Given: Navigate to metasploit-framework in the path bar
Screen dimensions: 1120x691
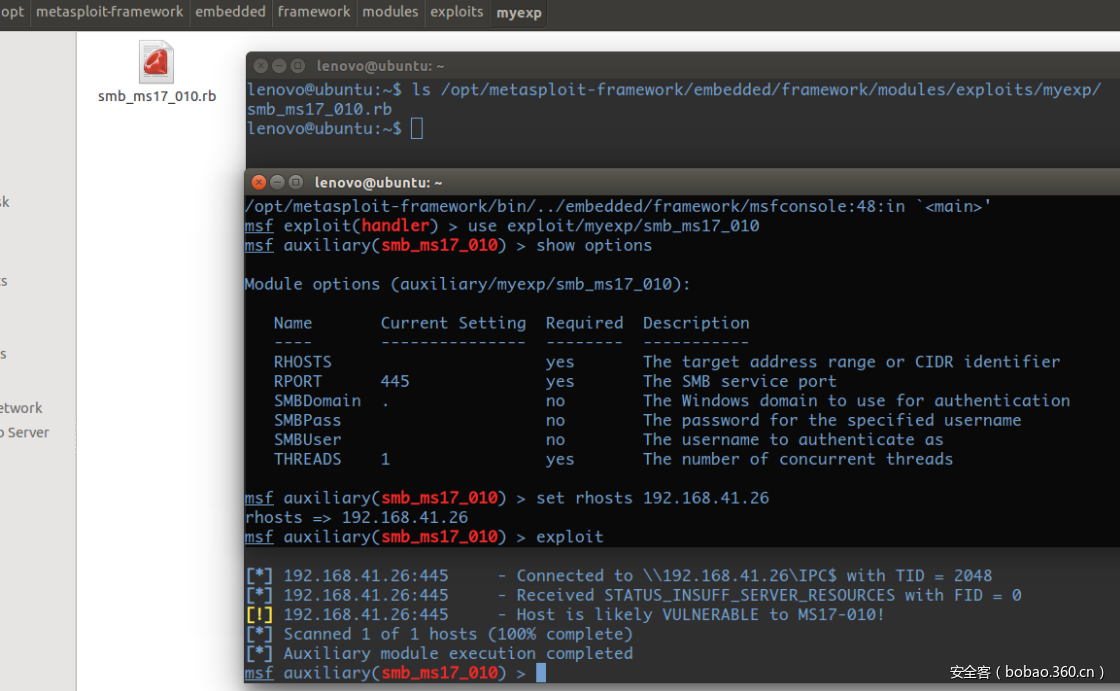Looking at the screenshot, I should pyautogui.click(x=110, y=12).
